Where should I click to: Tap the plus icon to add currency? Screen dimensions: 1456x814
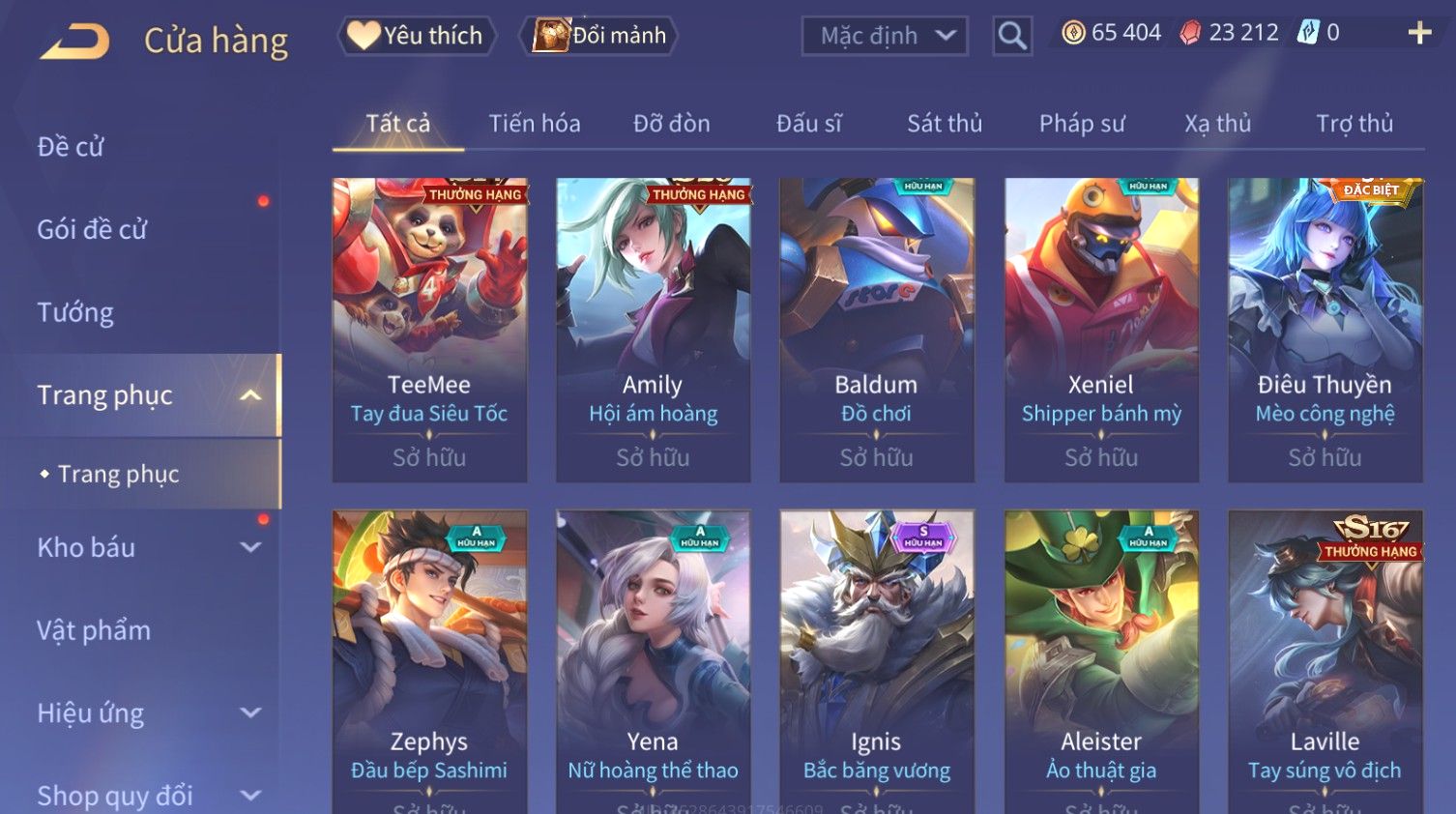tap(1419, 33)
